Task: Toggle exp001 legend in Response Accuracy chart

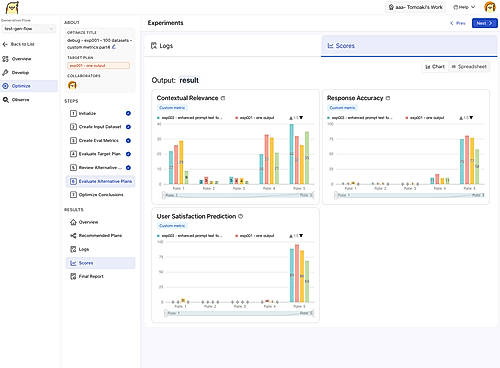Action: click(425, 118)
